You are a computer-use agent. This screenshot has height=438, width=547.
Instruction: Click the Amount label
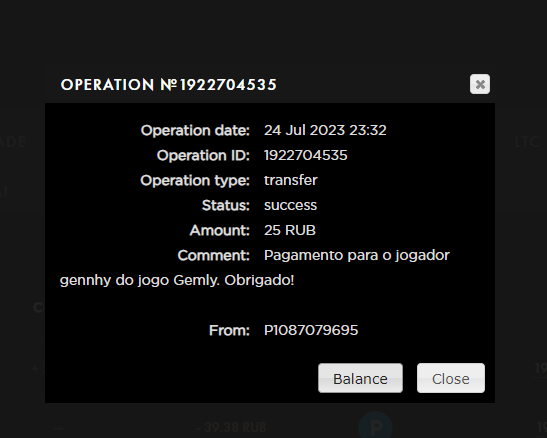[219, 230]
